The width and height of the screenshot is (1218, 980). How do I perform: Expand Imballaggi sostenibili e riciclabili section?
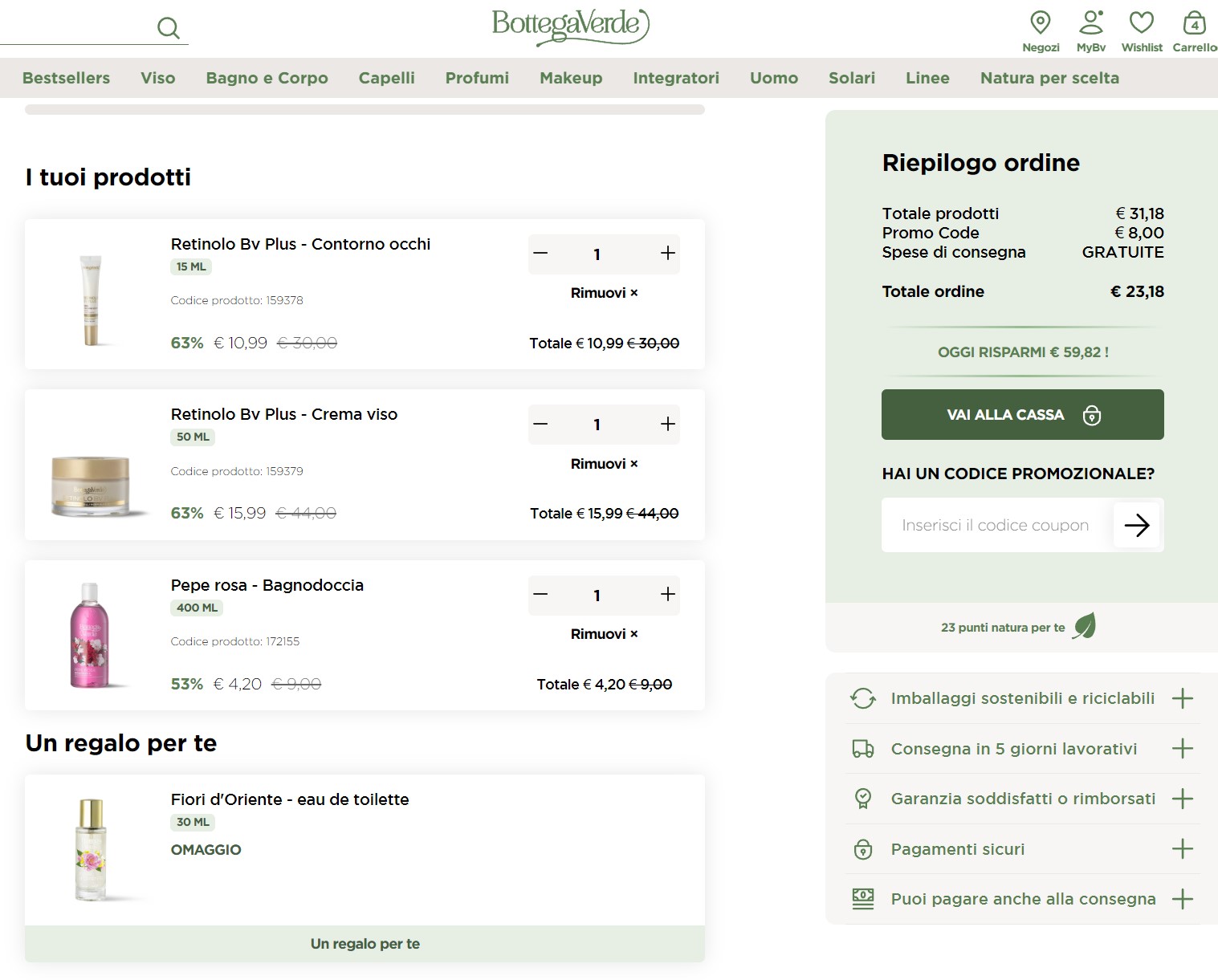tap(1182, 698)
